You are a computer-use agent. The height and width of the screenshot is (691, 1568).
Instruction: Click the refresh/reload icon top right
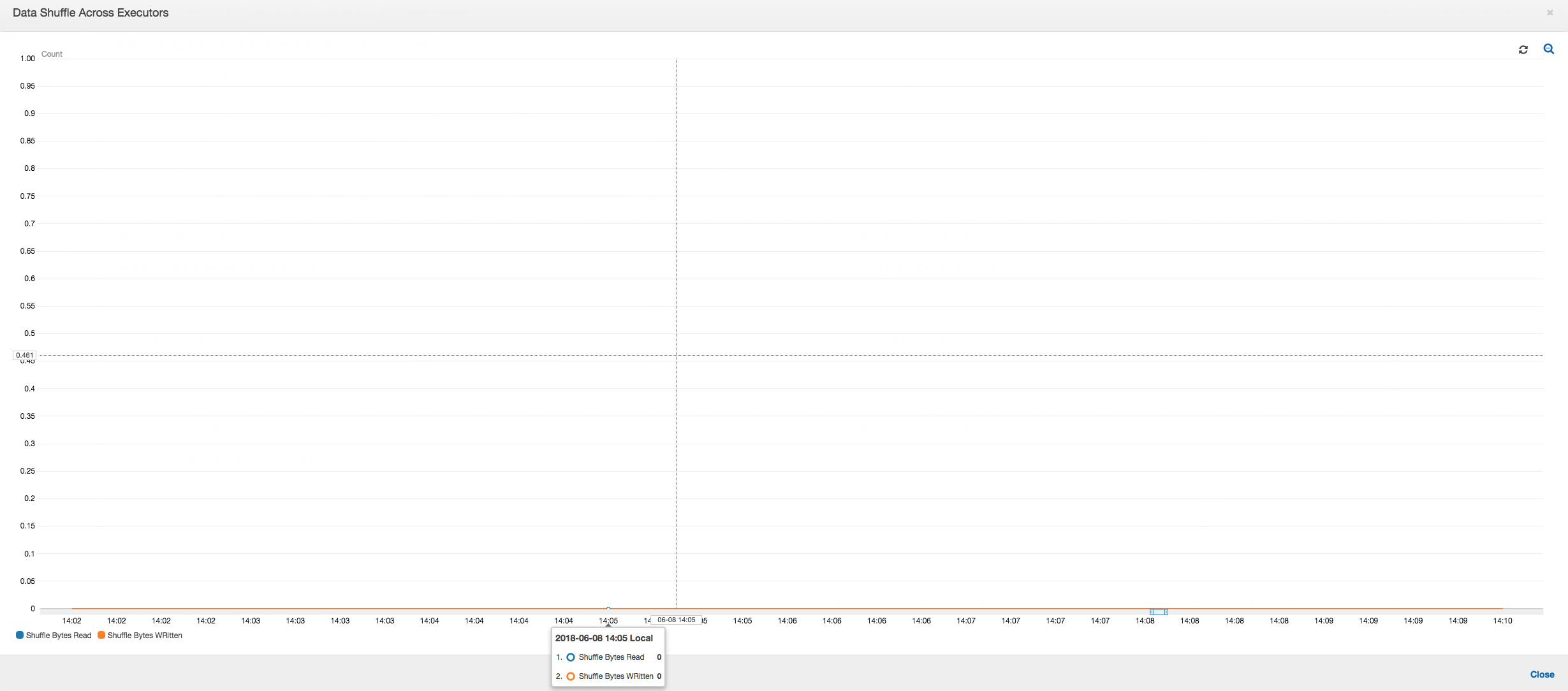point(1524,49)
